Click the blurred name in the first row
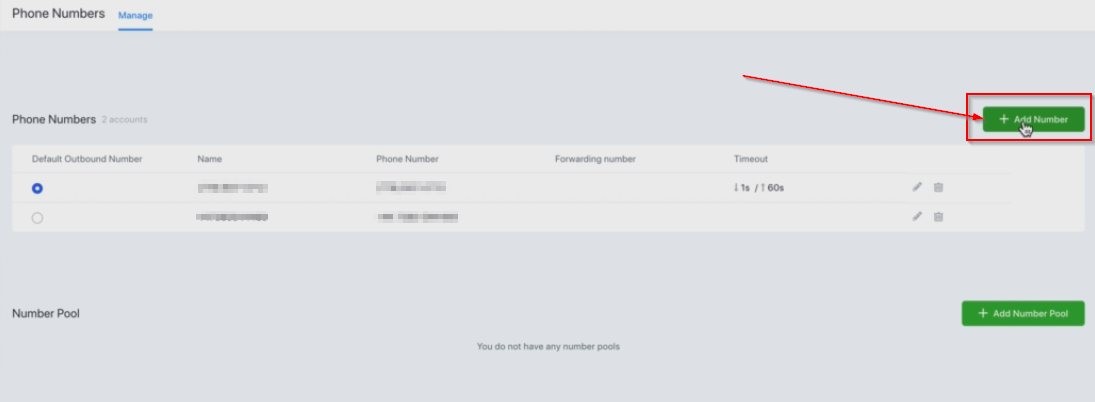 pyautogui.click(x=233, y=188)
